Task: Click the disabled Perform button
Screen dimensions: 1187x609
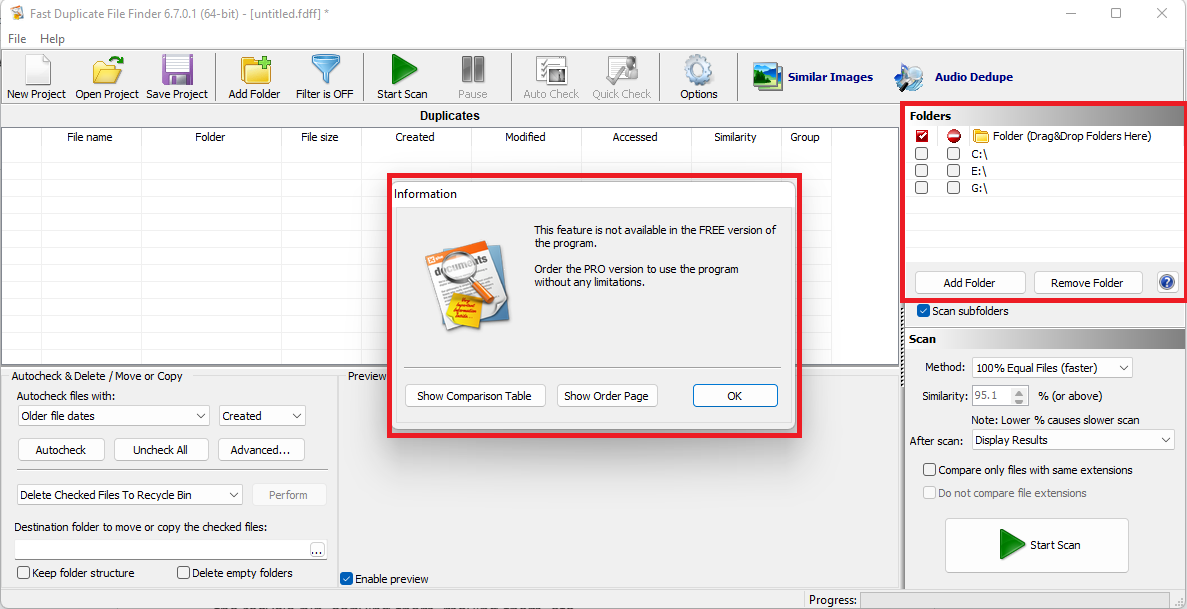Action: tap(288, 495)
